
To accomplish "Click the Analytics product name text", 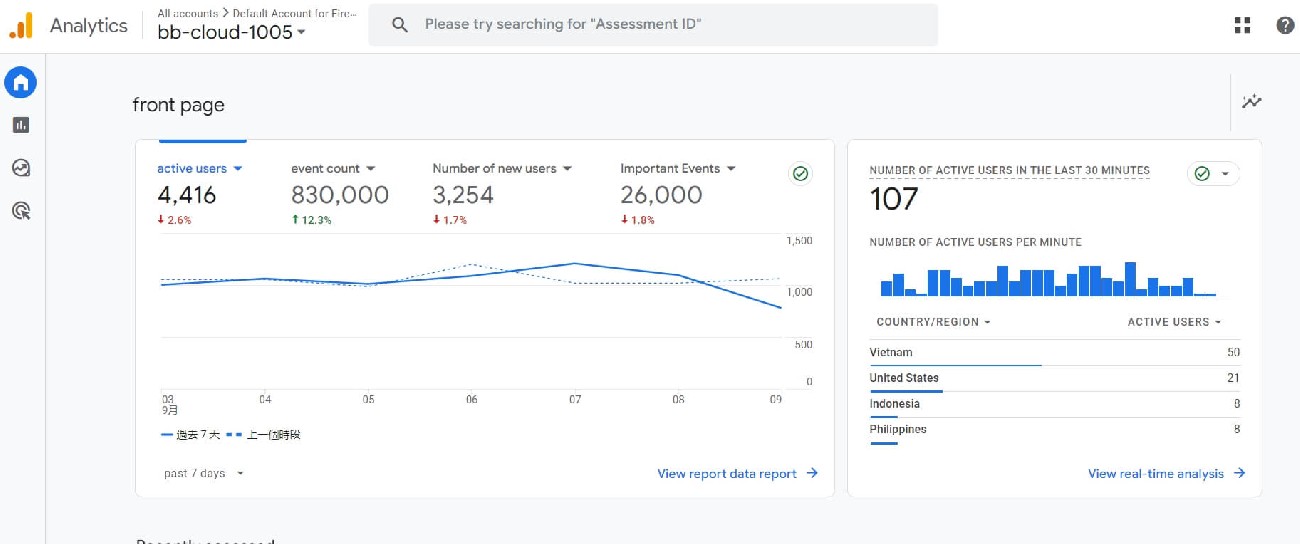I will (x=89, y=26).
